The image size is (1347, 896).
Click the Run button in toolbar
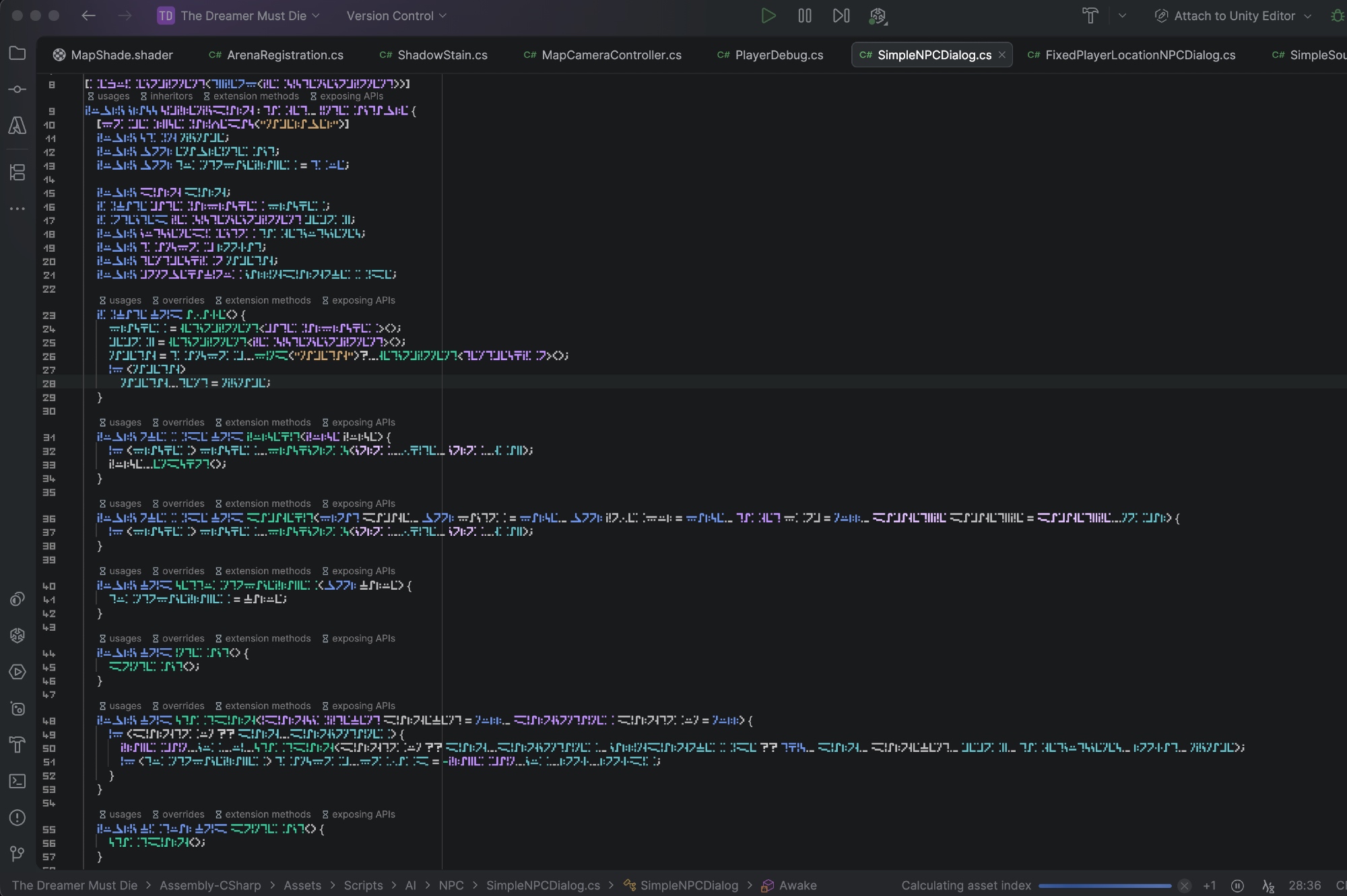coord(768,15)
